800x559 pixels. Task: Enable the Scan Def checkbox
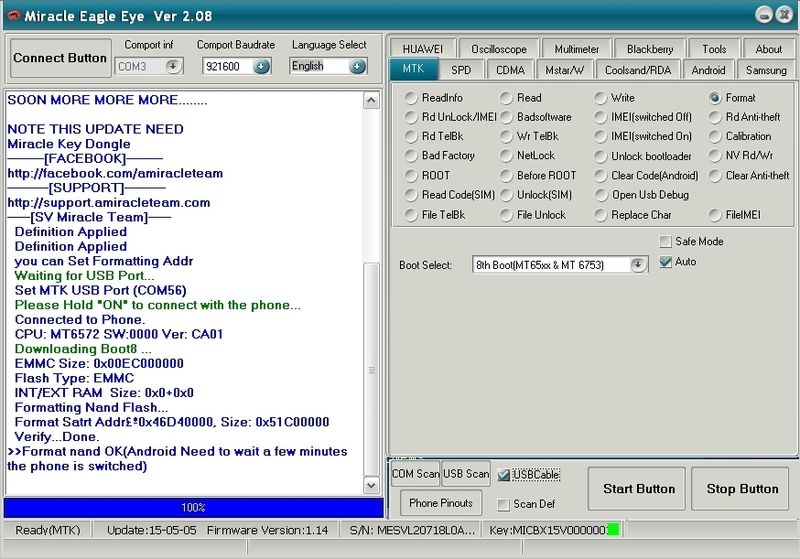(x=504, y=504)
